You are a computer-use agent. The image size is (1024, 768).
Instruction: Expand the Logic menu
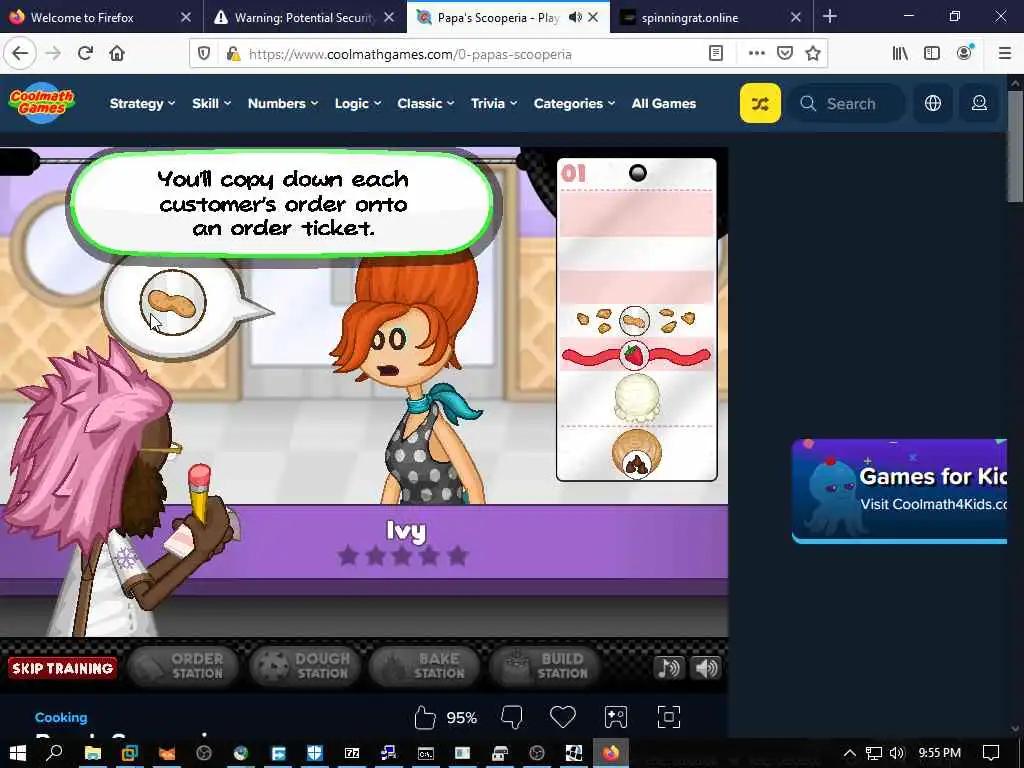click(358, 103)
